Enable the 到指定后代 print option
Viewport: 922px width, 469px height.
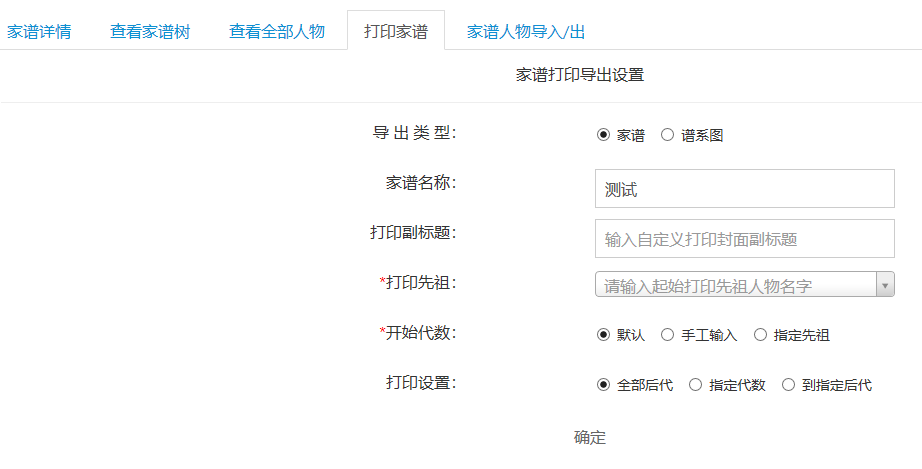click(x=788, y=385)
